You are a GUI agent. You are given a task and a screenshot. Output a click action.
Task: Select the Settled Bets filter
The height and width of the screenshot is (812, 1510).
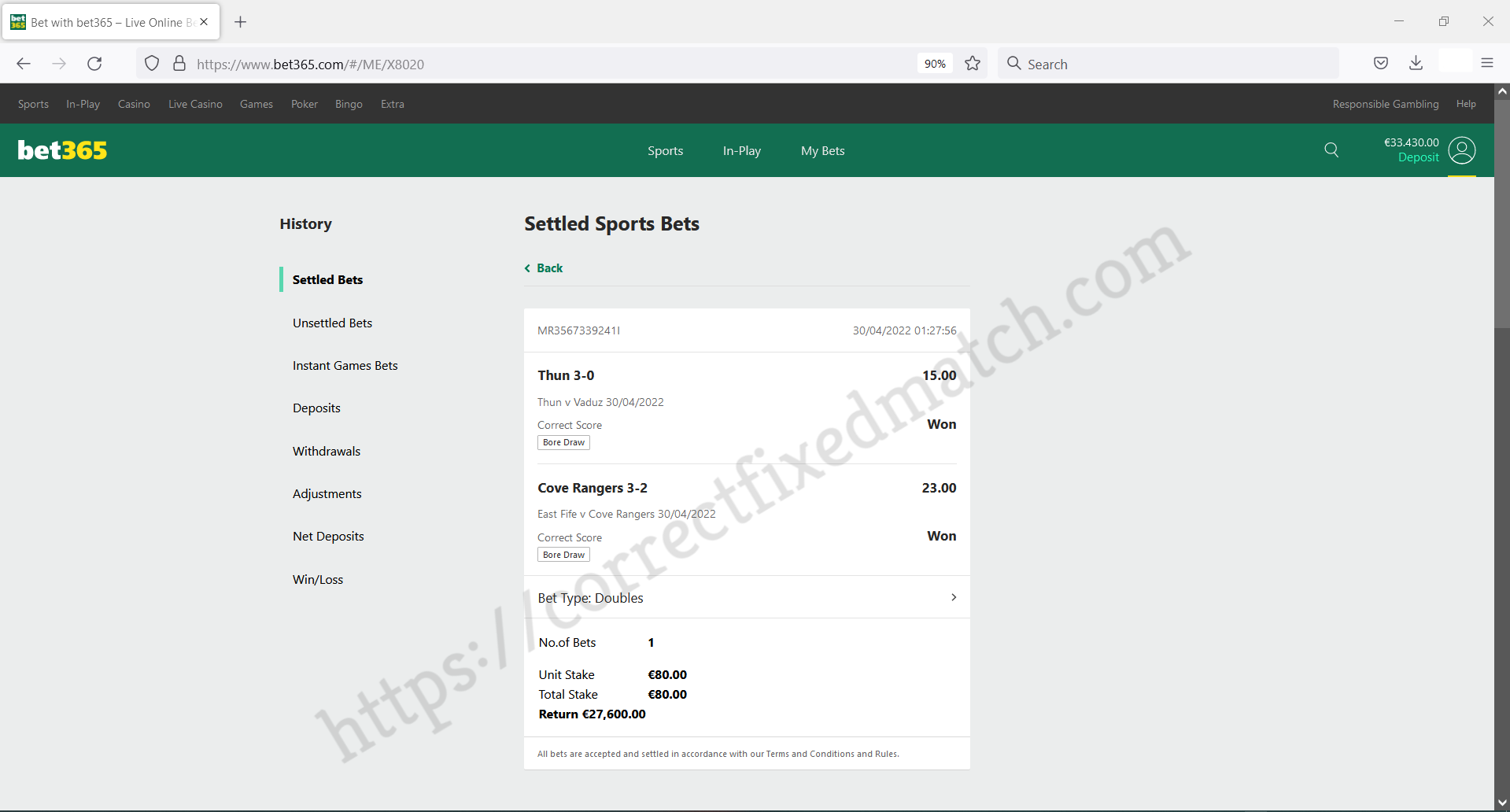pyautogui.click(x=327, y=279)
